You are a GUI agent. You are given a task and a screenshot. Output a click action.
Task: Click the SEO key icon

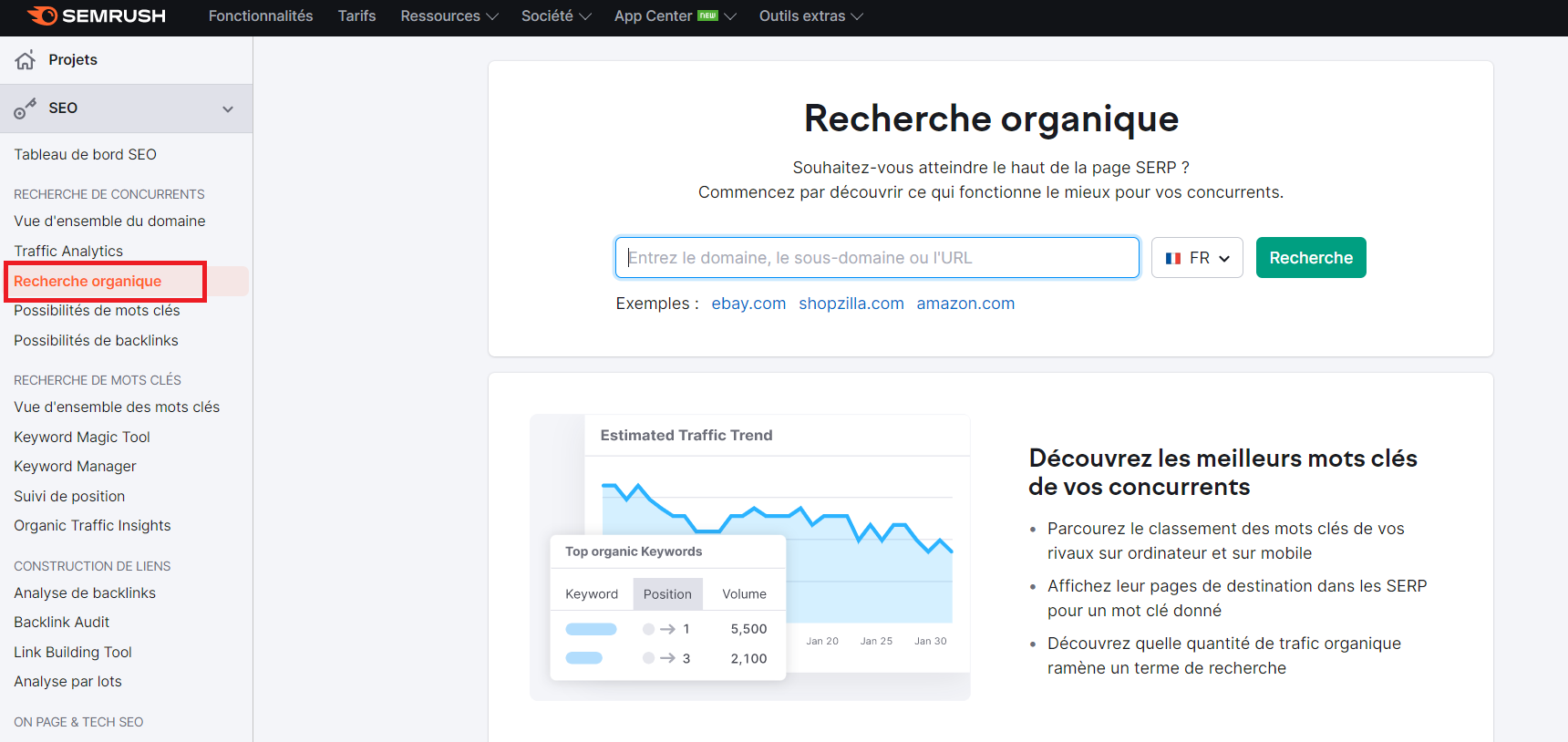point(25,108)
